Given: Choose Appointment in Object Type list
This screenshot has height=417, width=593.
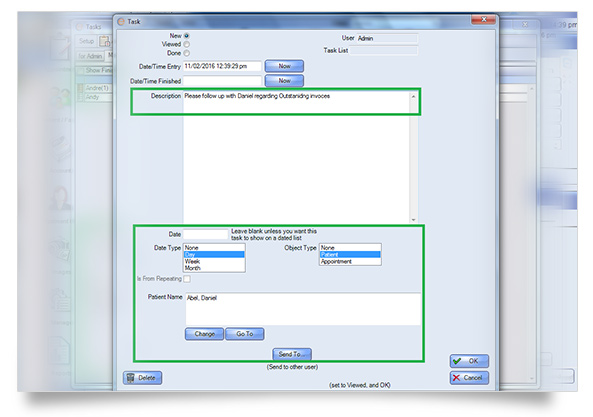Looking at the screenshot, I should tap(350, 261).
